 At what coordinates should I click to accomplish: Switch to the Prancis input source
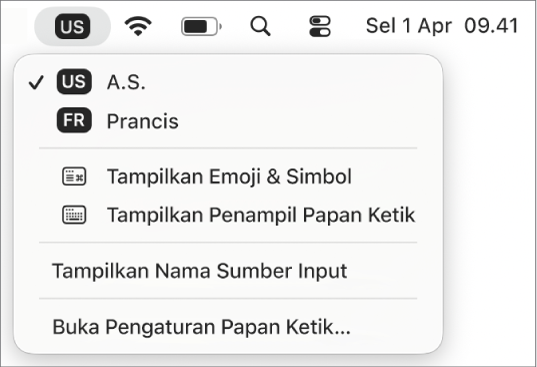coord(228,121)
